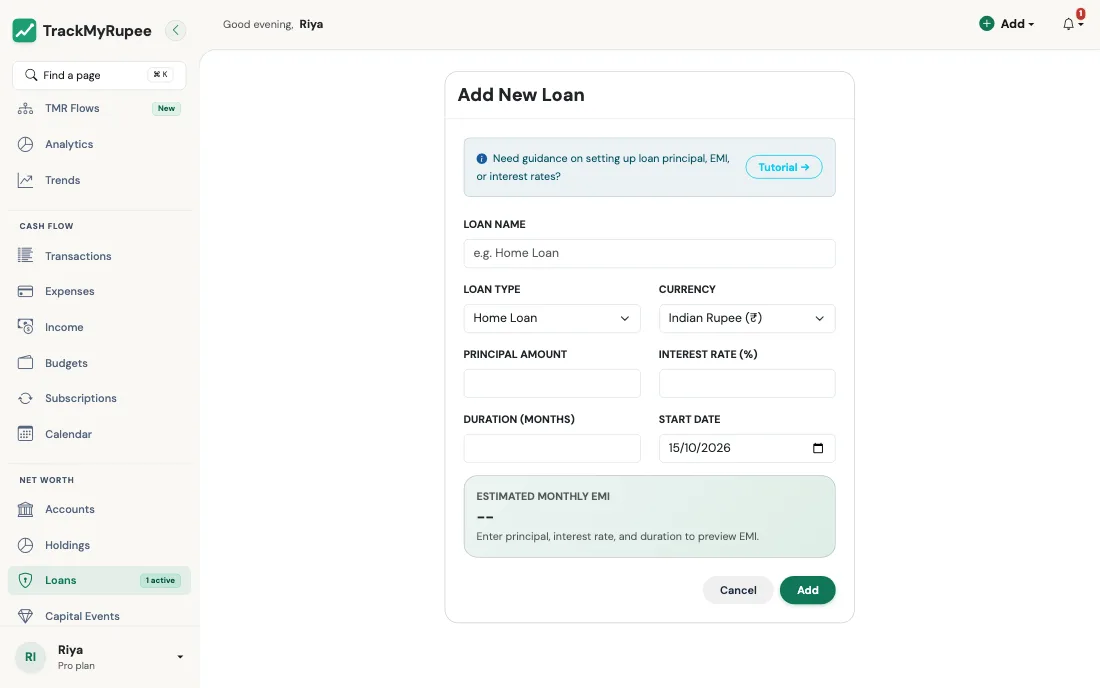Screen dimensions: 1100x688
Task: Click the Income icon in sidebar
Action: pos(25,327)
